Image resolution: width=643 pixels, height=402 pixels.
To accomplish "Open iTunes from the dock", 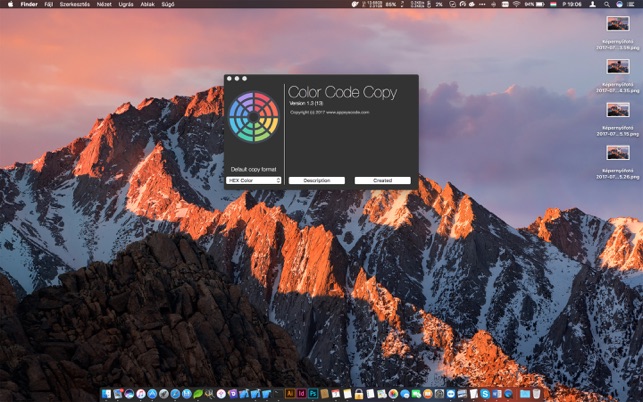I will [x=141, y=394].
